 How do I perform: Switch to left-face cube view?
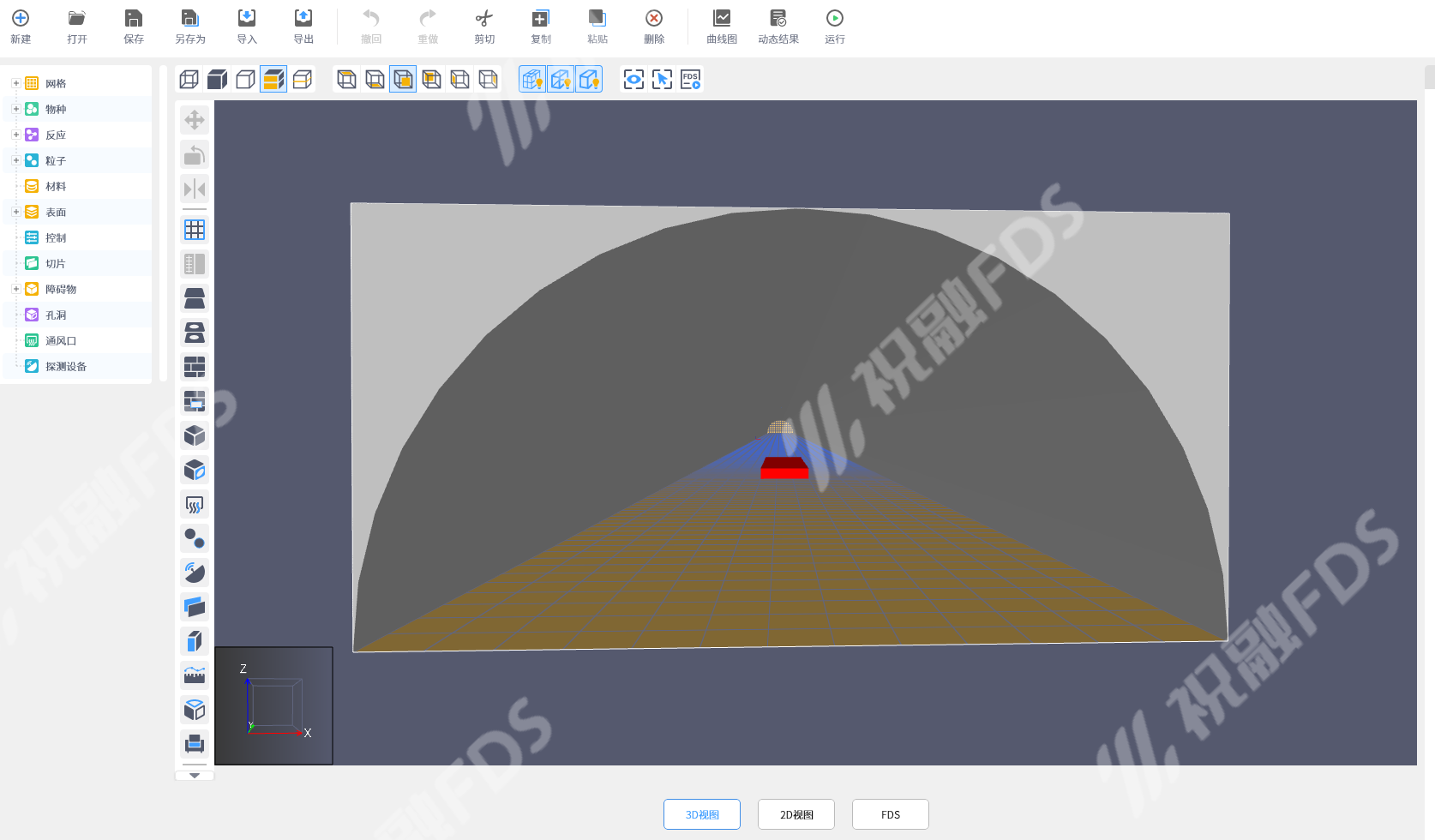click(x=460, y=80)
